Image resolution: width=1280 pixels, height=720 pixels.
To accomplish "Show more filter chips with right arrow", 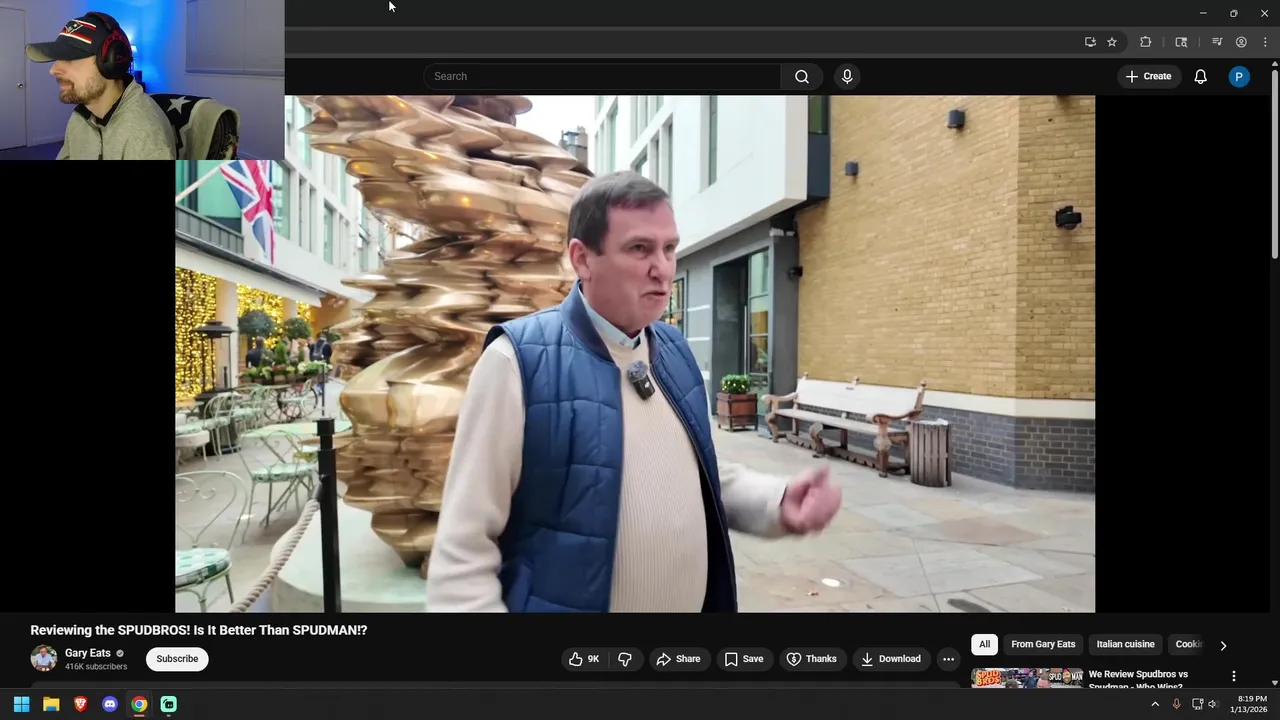I will point(1222,646).
